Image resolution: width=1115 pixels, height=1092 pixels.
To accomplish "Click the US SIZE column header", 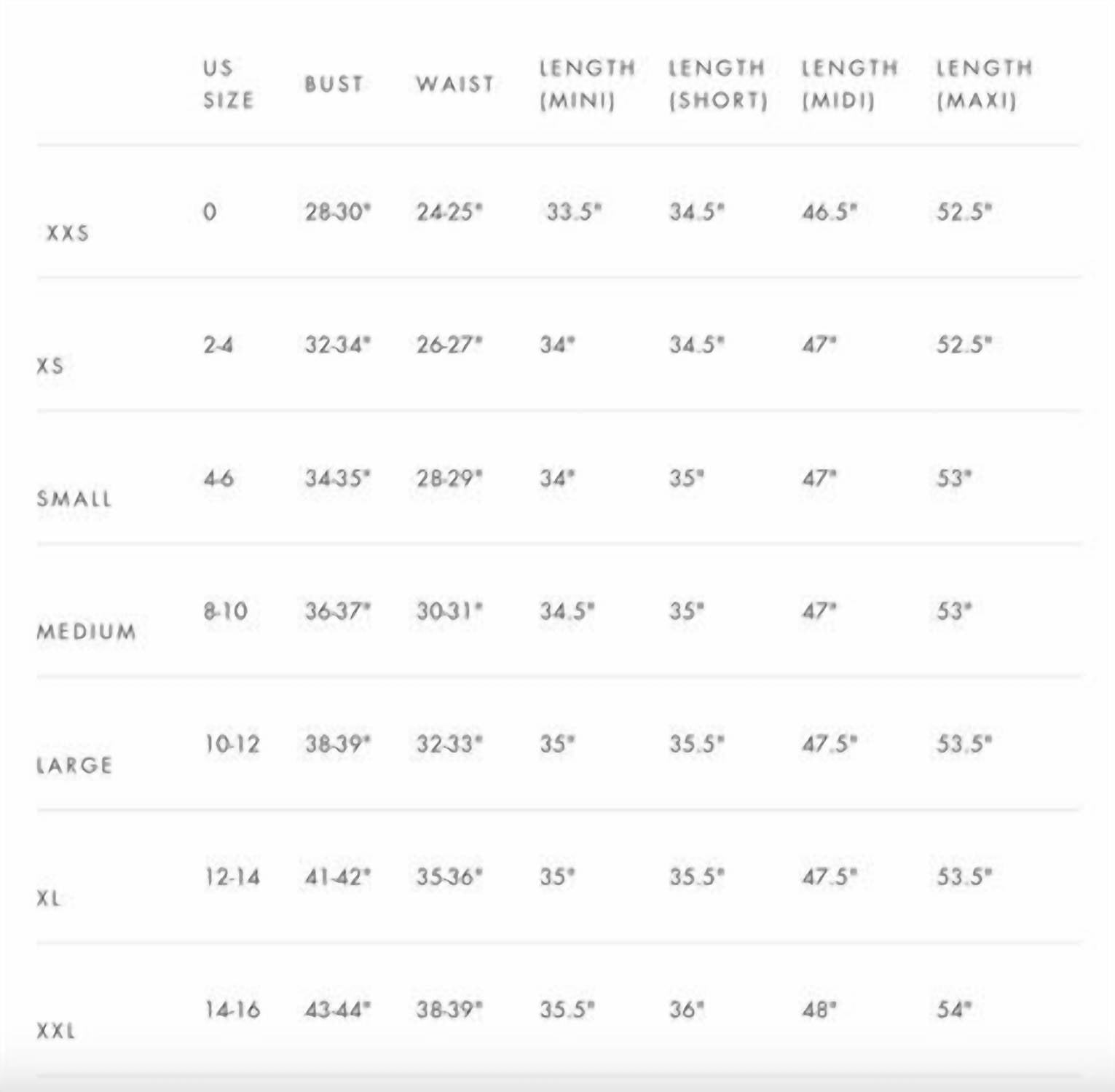I will 228,84.
